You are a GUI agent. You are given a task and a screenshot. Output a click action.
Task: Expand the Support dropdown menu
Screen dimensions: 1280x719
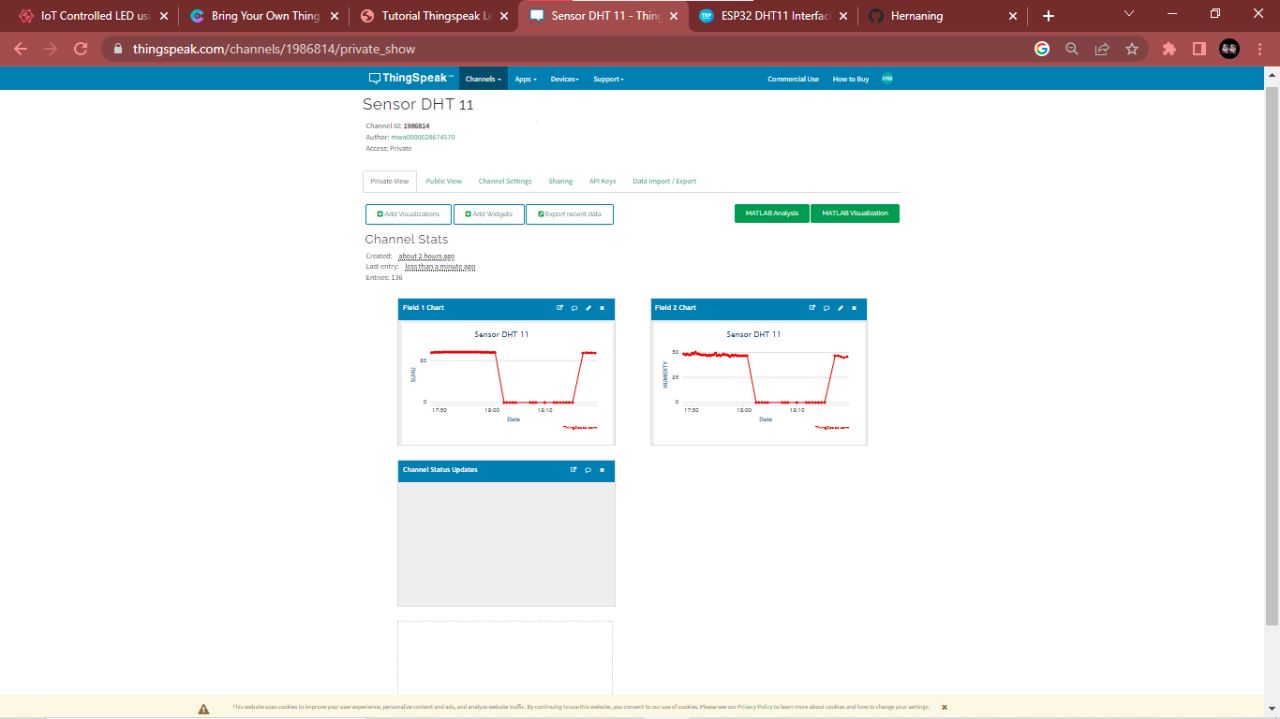click(x=608, y=79)
